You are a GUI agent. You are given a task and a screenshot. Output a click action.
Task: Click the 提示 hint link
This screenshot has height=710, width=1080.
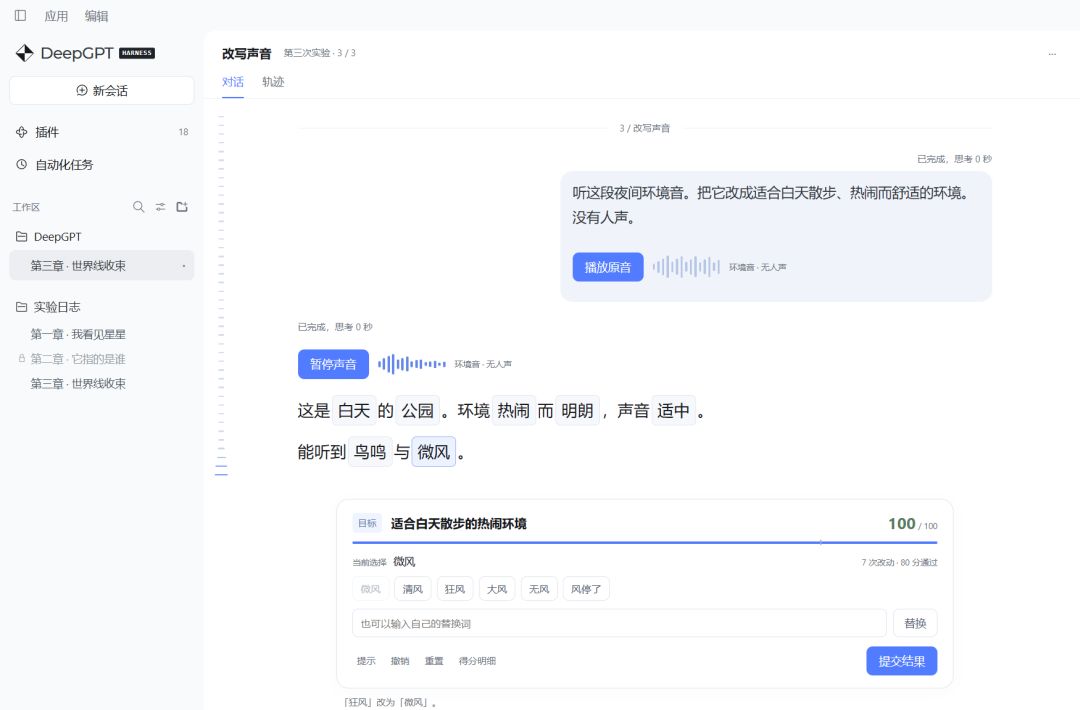[366, 661]
